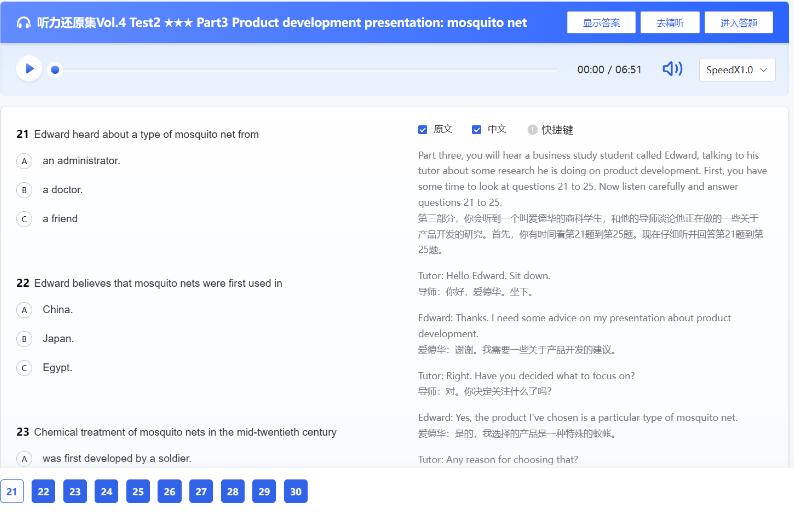Select option B 'a doctor' for question 21
Image resolution: width=794 pixels, height=513 pixels.
[24, 190]
